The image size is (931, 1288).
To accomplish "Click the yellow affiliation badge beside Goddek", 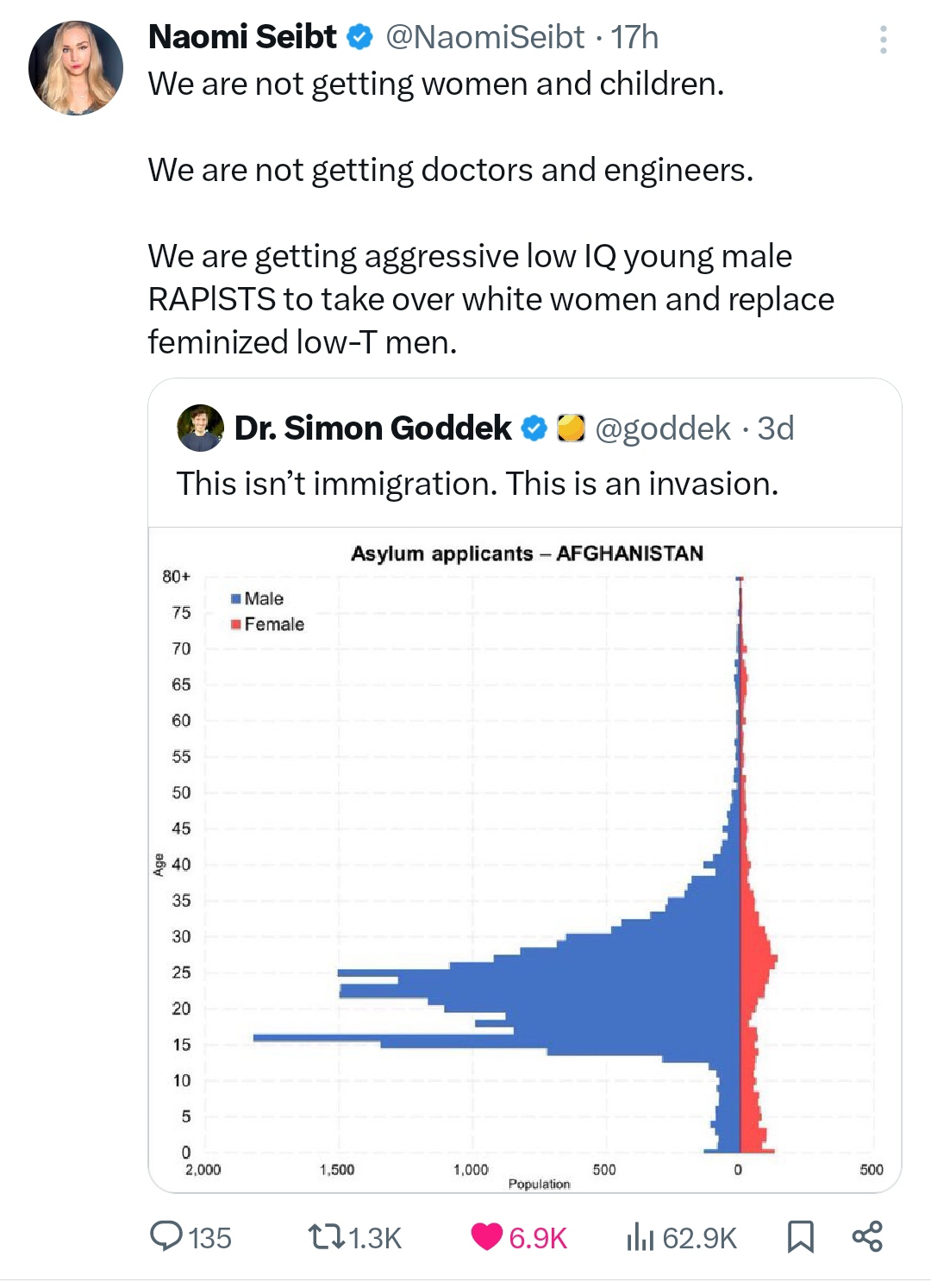I will pos(571,428).
